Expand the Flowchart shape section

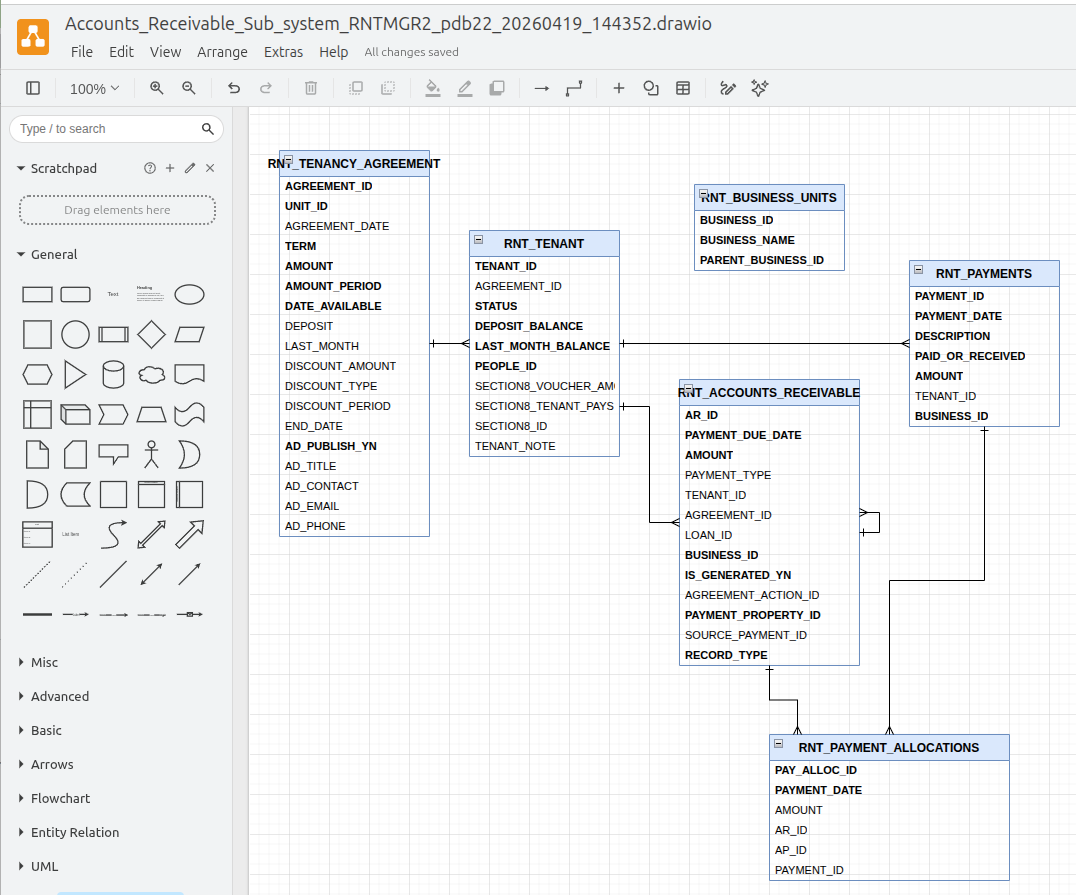tap(60, 798)
